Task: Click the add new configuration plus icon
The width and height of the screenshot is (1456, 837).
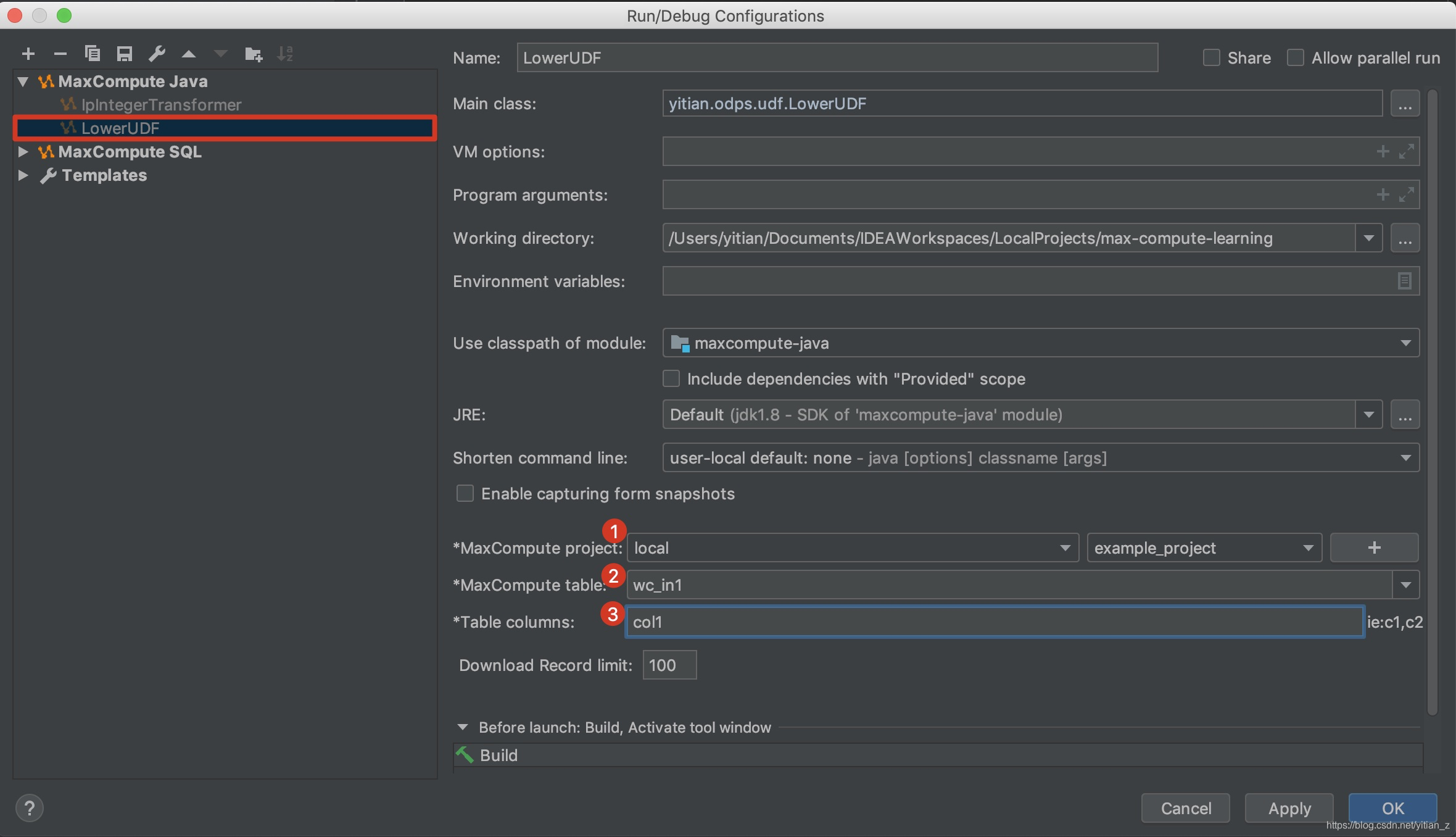Action: [x=28, y=54]
